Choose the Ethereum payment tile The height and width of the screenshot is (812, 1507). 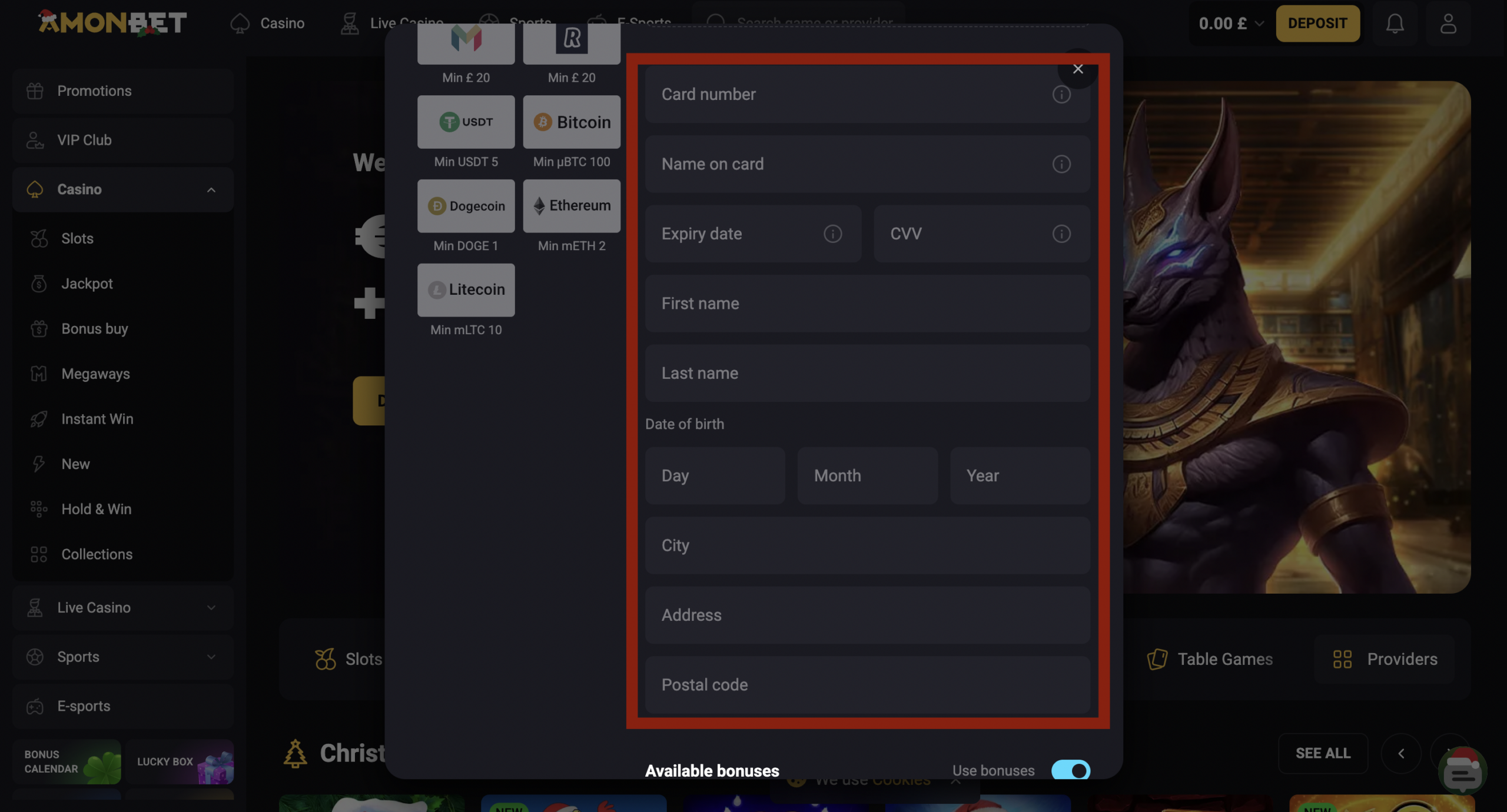(571, 206)
